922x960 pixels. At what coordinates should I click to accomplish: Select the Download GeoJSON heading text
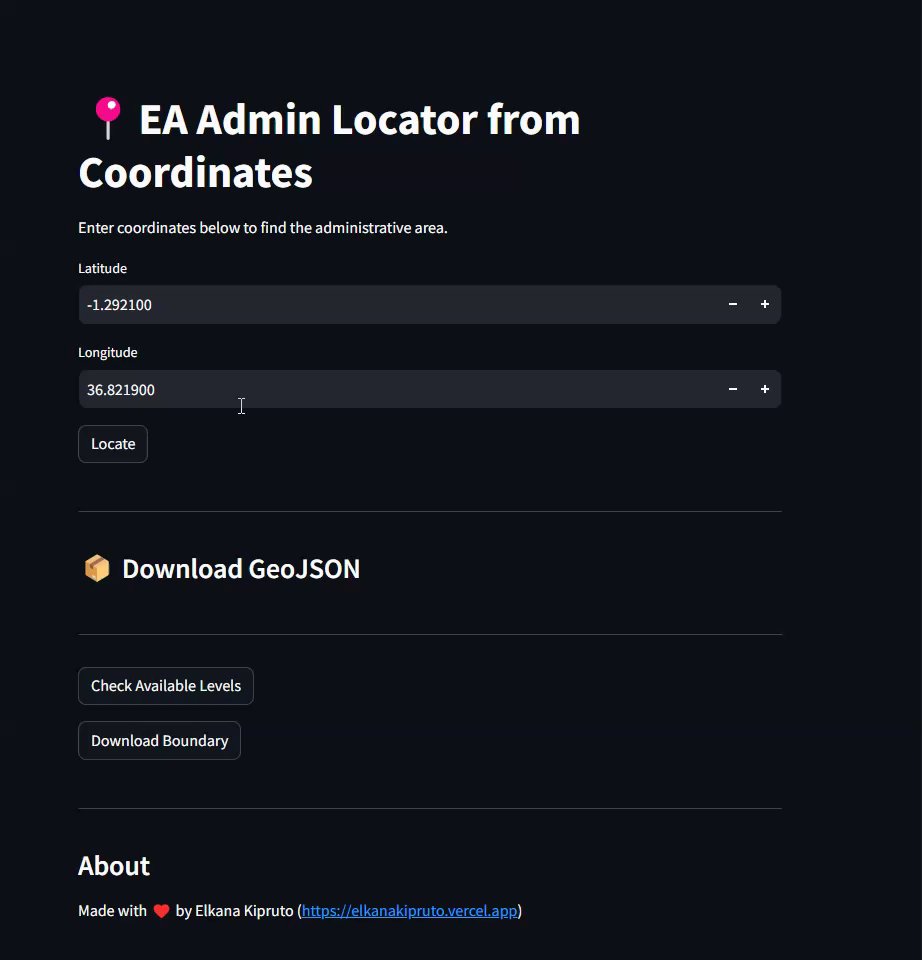click(x=241, y=569)
